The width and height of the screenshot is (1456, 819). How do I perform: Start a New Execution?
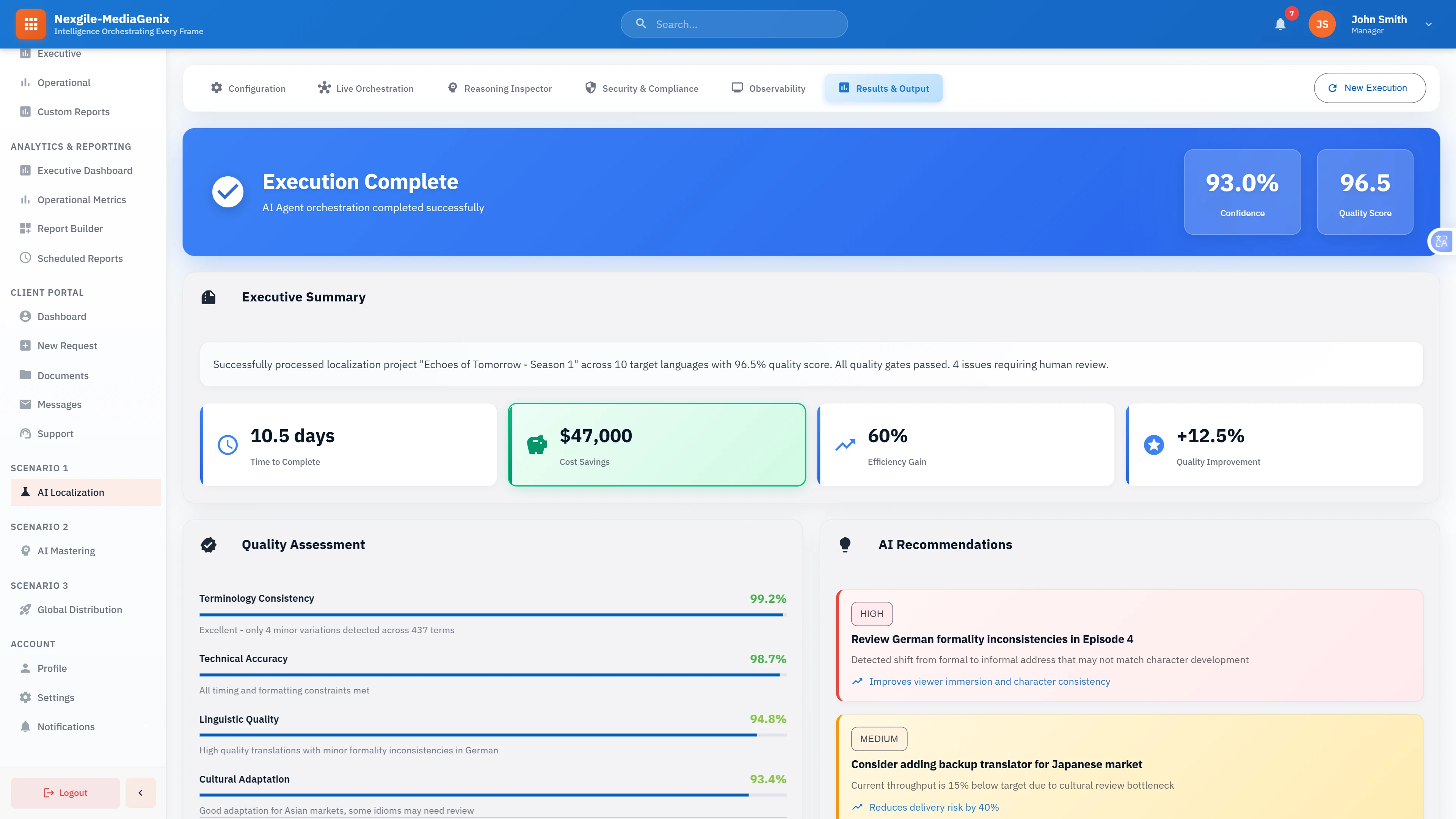coord(1370,88)
